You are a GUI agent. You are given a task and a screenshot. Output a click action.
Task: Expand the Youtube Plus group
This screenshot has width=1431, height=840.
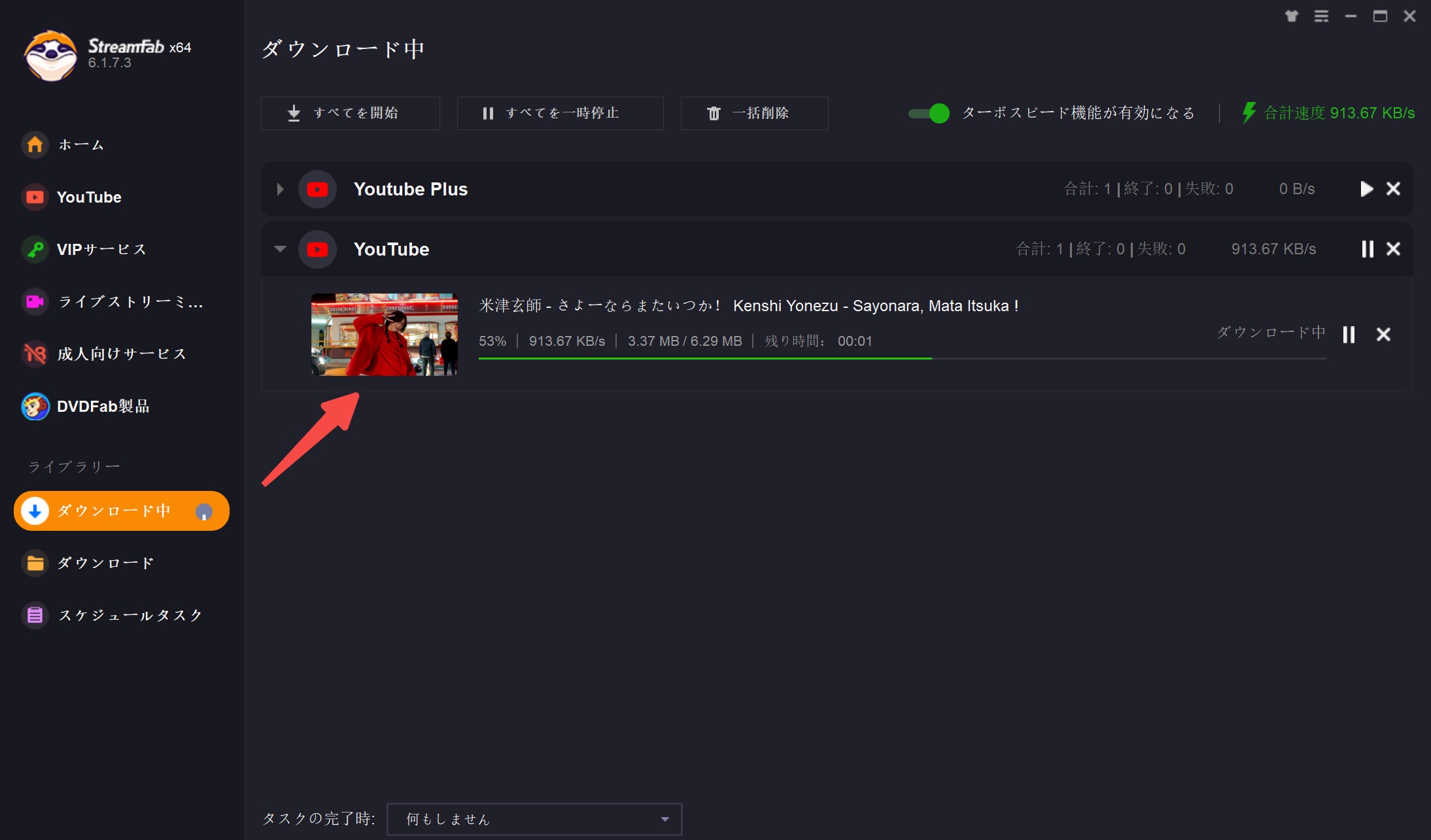click(x=280, y=189)
